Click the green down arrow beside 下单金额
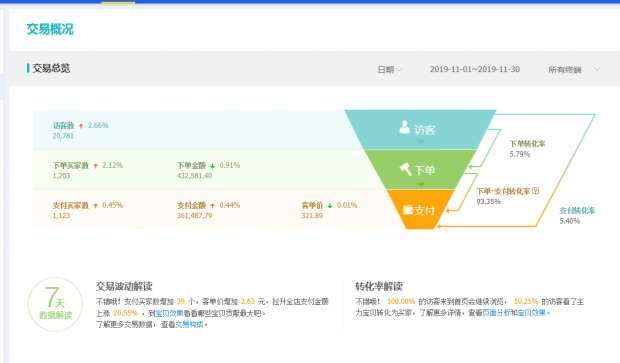Viewport: 620px width, 363px height. [x=212, y=166]
